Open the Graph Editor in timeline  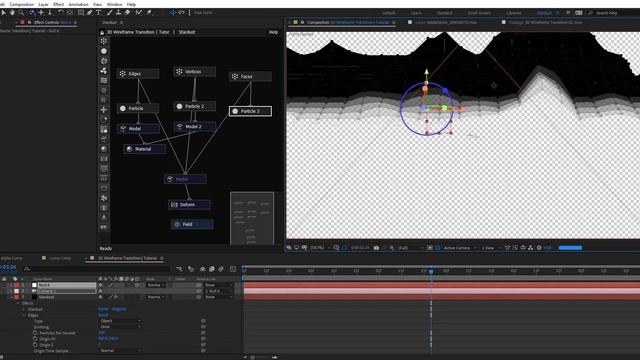pos(233,269)
